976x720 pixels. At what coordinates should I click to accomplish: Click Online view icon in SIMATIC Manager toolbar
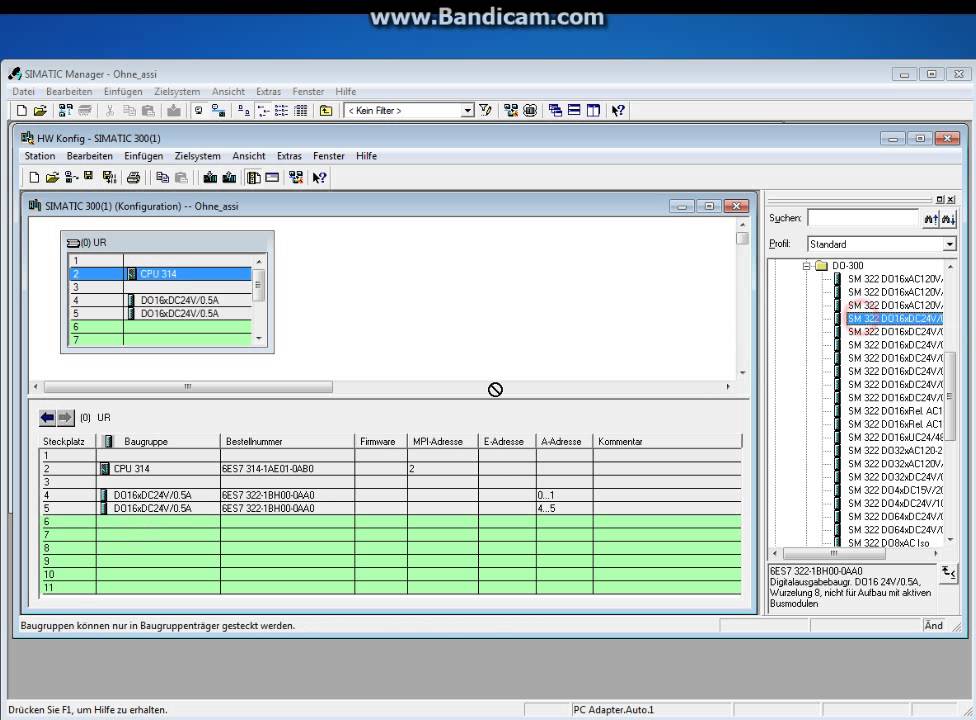(218, 111)
